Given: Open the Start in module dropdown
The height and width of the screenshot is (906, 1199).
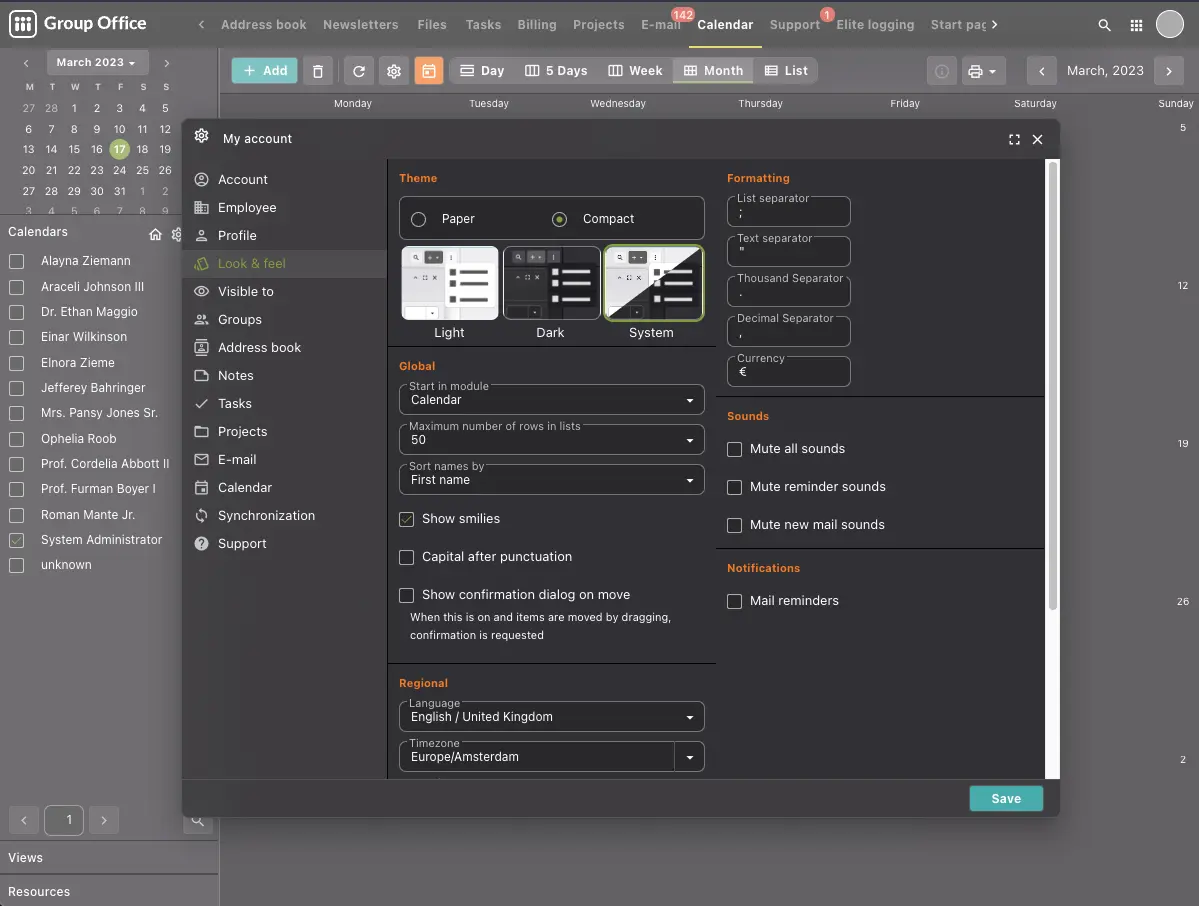Looking at the screenshot, I should coord(551,400).
